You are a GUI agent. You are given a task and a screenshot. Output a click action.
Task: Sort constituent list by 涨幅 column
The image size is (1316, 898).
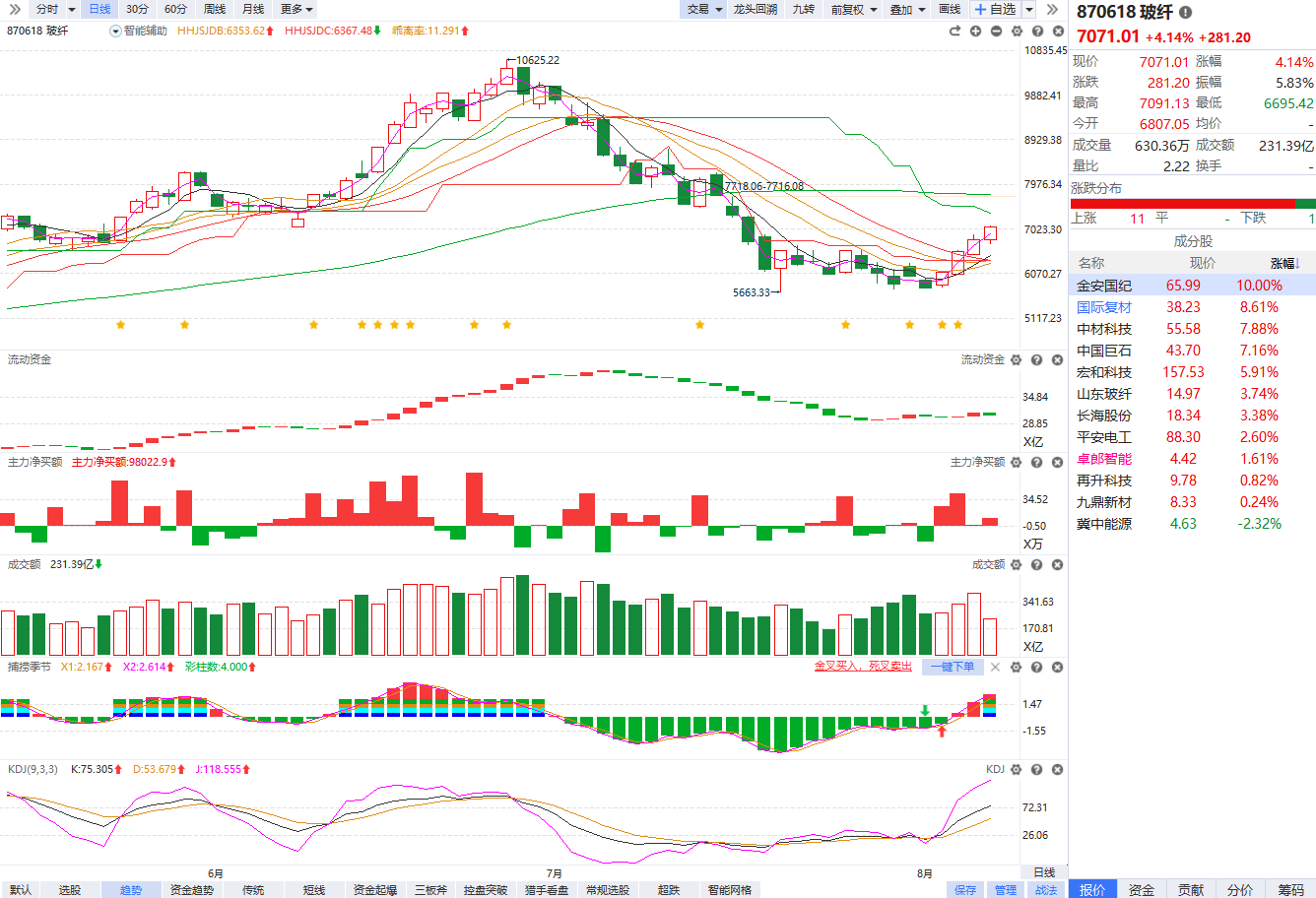pos(1284,263)
